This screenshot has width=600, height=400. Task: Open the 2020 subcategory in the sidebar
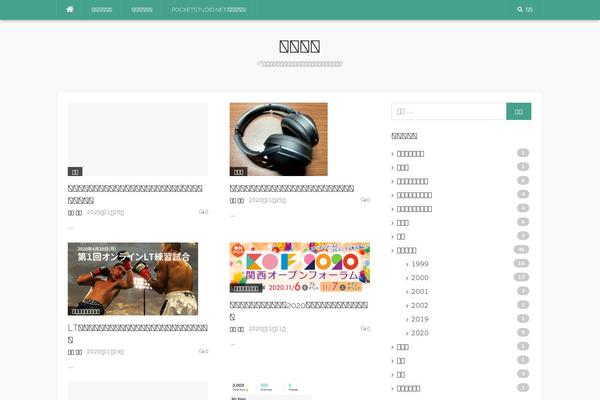(x=420, y=333)
